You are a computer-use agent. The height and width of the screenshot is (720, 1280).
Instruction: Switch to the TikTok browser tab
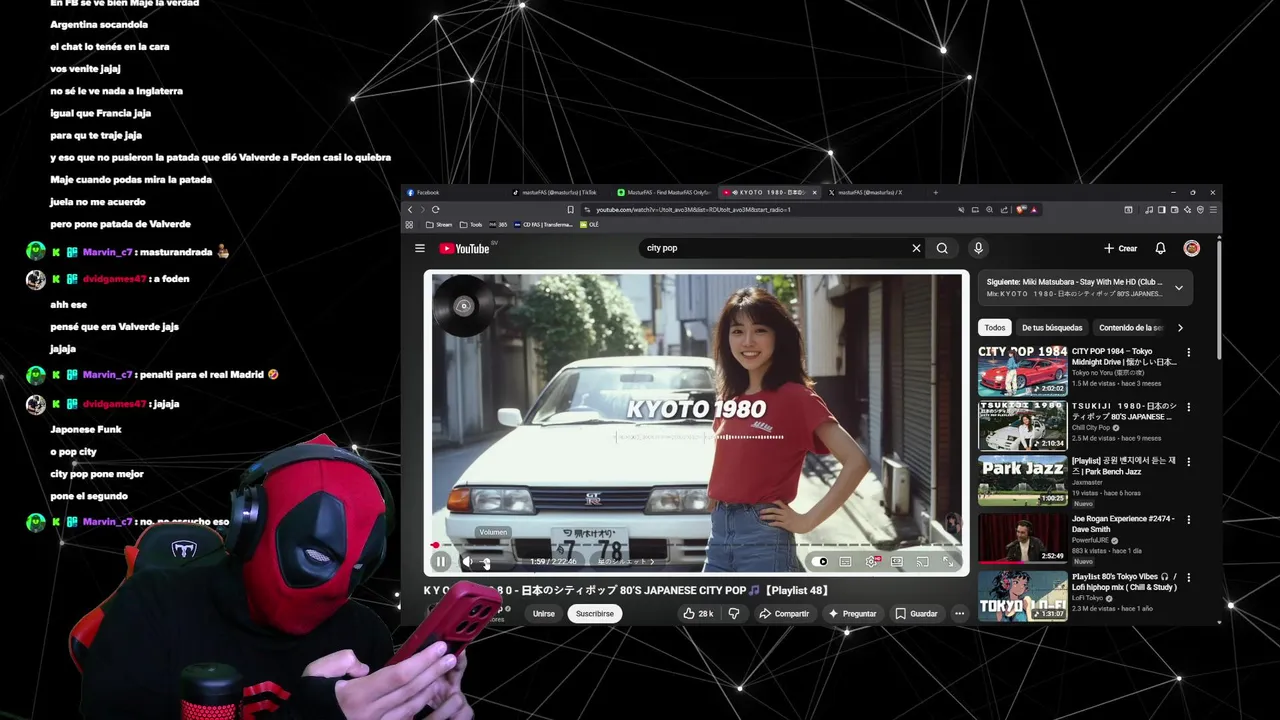[560, 192]
